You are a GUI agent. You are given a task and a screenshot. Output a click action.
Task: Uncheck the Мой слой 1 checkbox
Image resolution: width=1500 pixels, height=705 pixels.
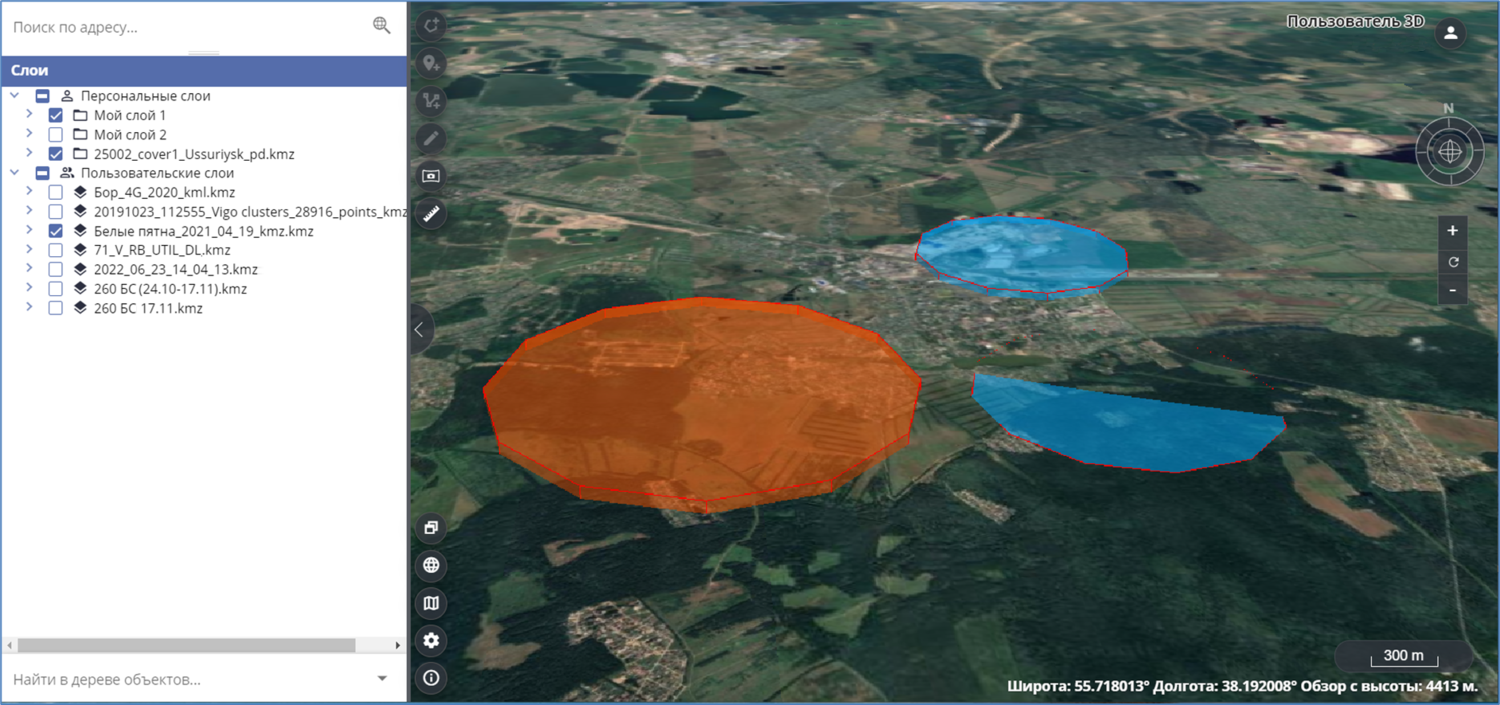tap(56, 116)
